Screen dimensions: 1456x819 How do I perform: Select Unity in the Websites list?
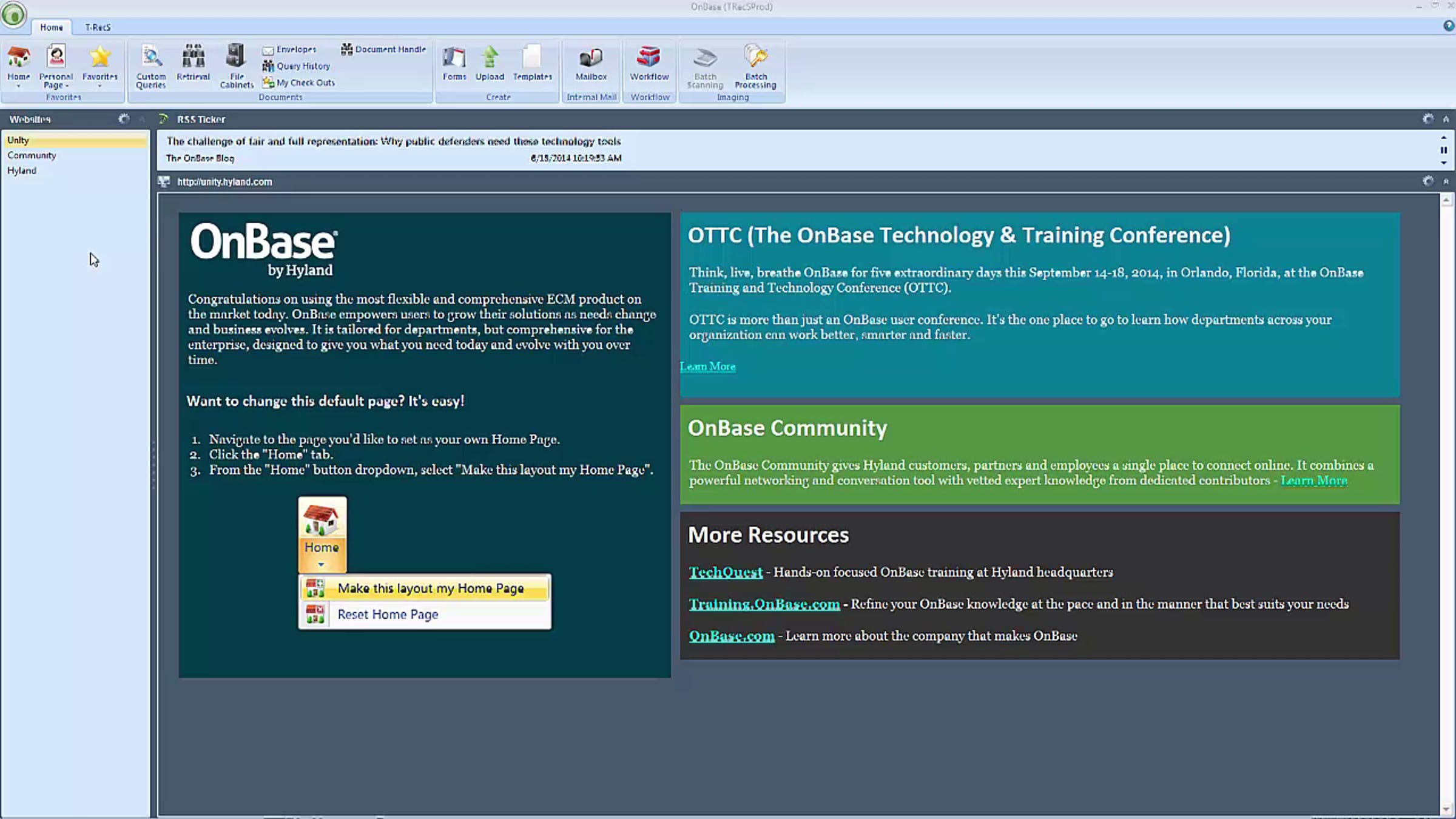[75, 140]
